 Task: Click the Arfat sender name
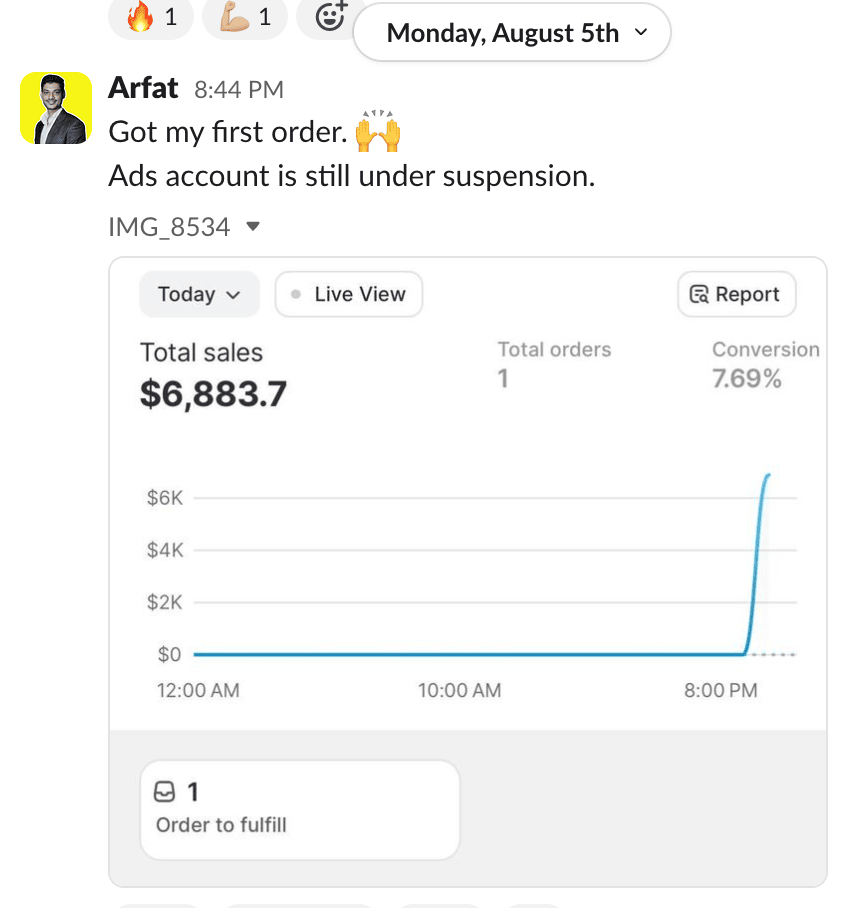142,89
